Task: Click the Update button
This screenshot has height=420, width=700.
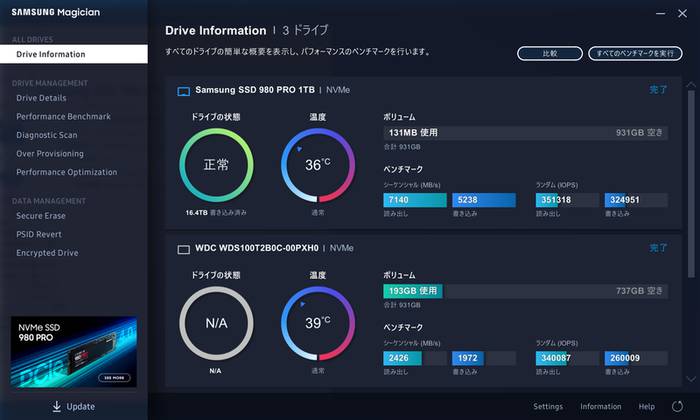Action: tap(74, 406)
